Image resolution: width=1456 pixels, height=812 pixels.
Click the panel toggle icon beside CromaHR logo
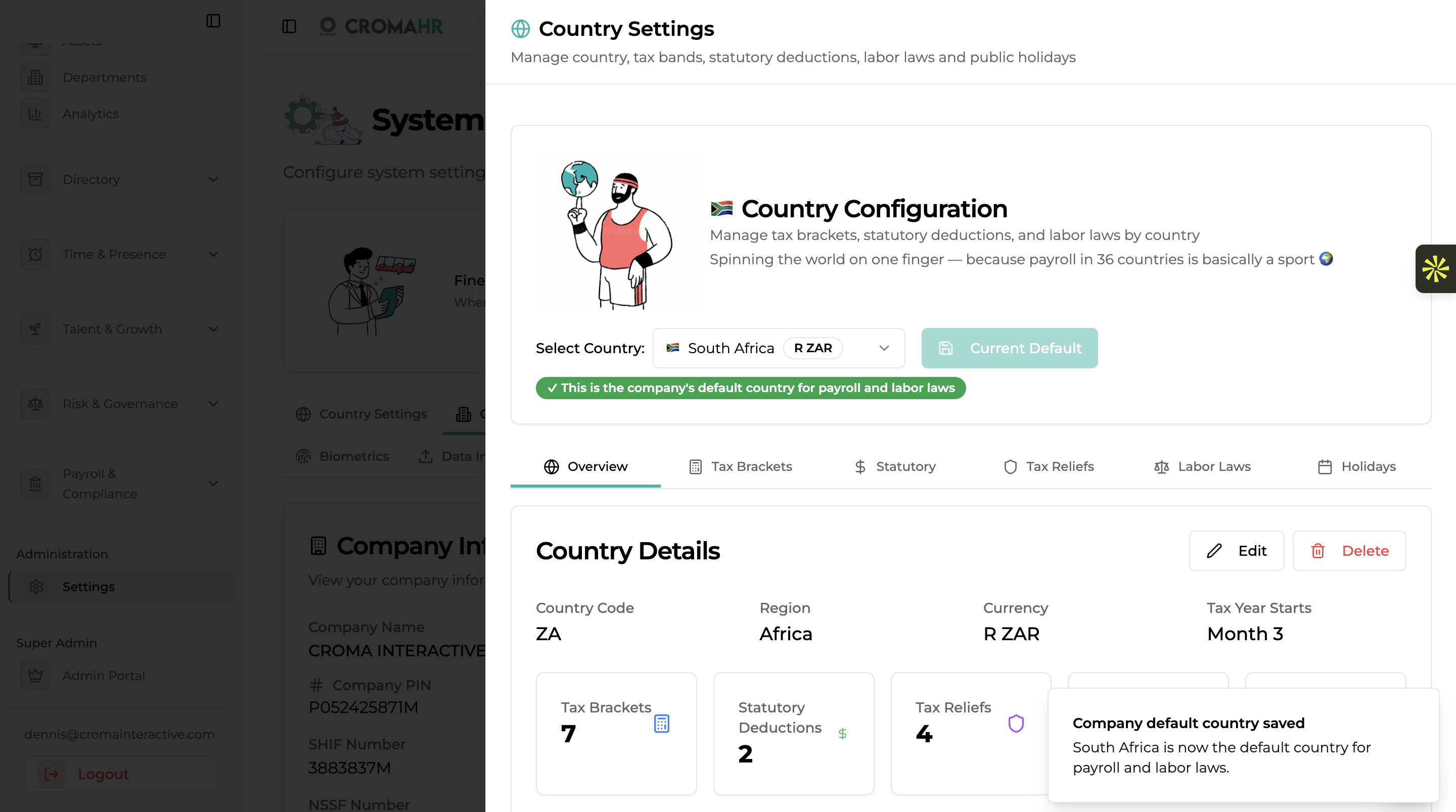tap(289, 26)
